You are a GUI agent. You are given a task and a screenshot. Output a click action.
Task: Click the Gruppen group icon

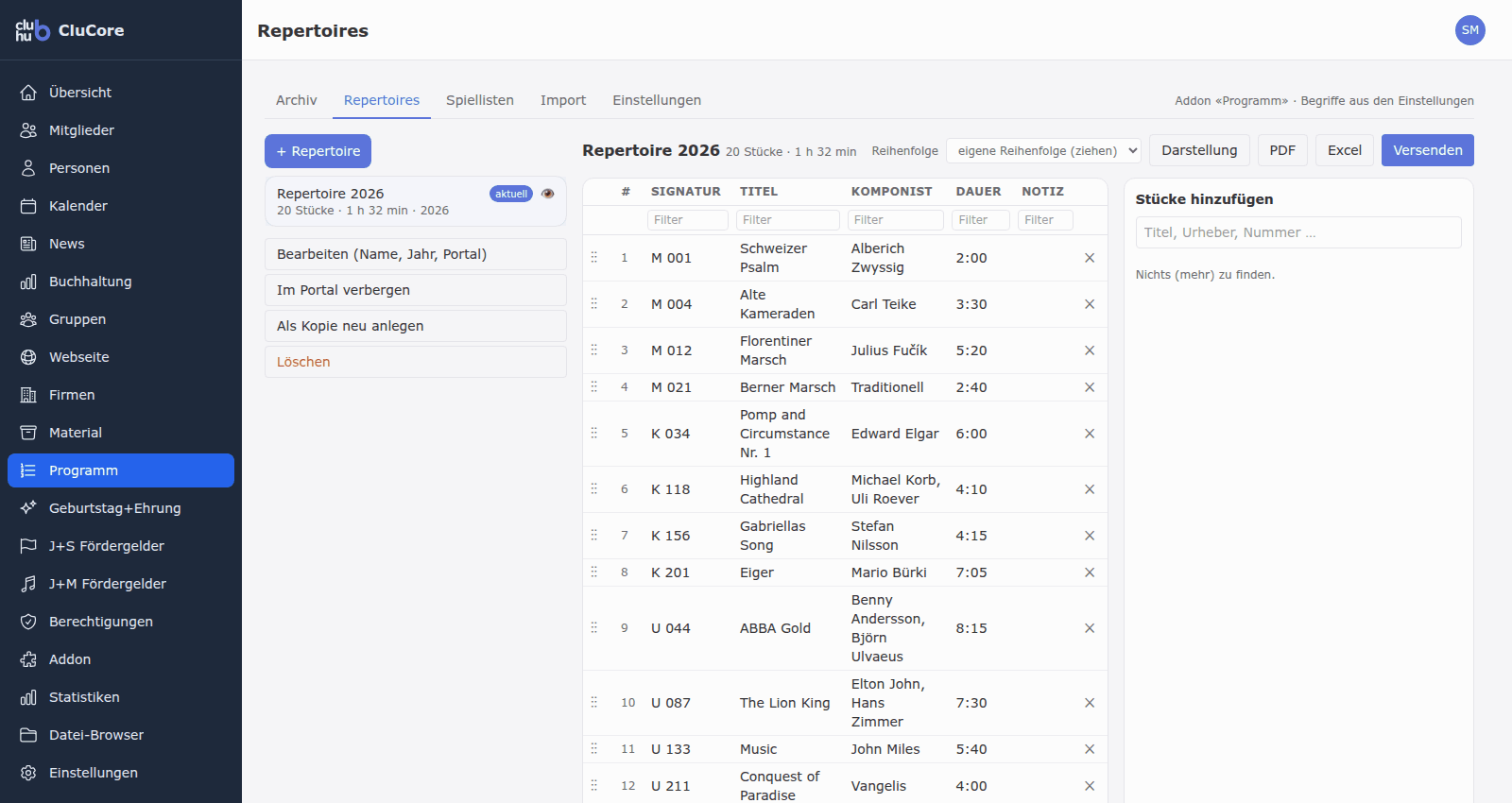coord(28,319)
